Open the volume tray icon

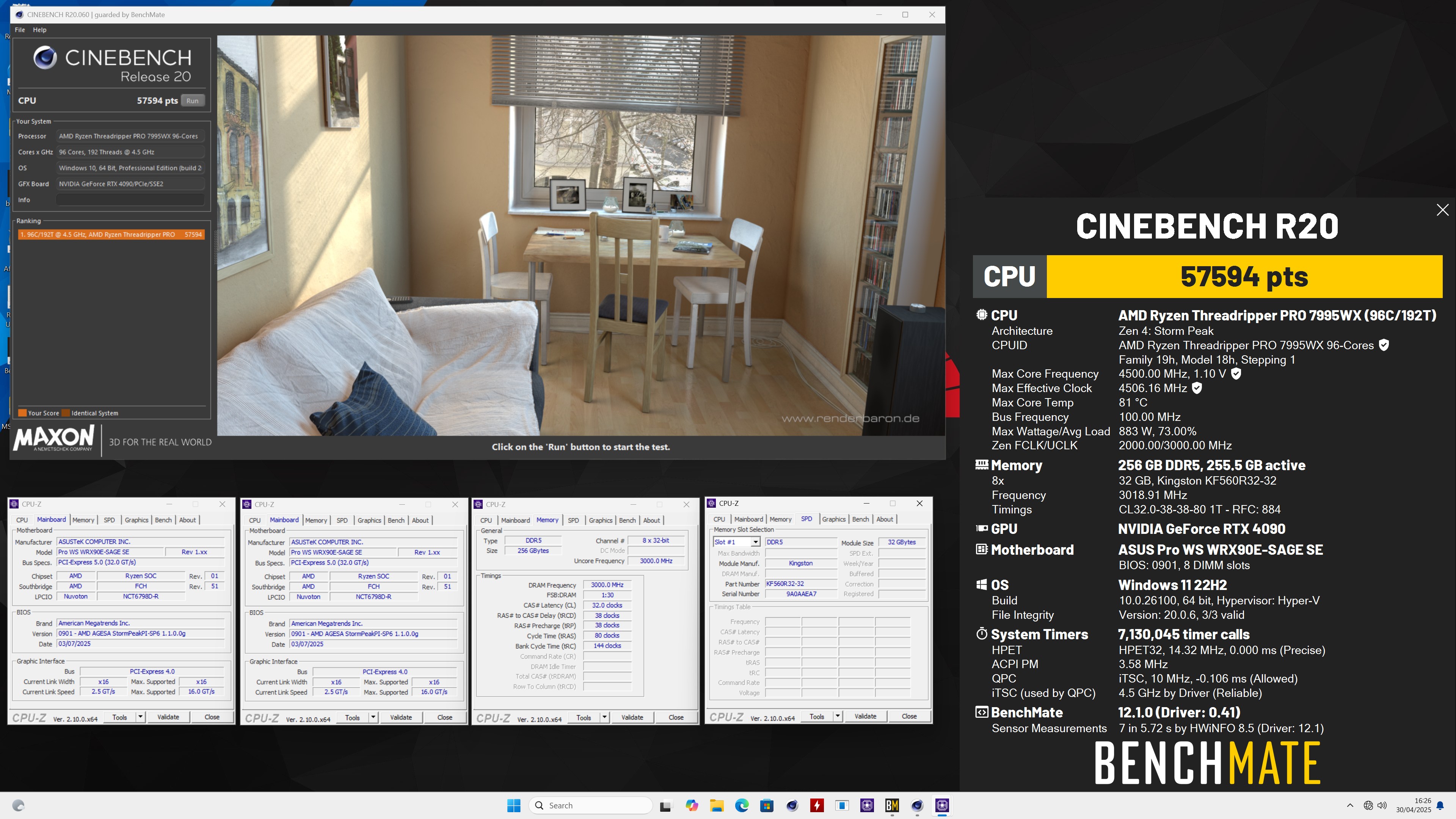tap(1382, 805)
